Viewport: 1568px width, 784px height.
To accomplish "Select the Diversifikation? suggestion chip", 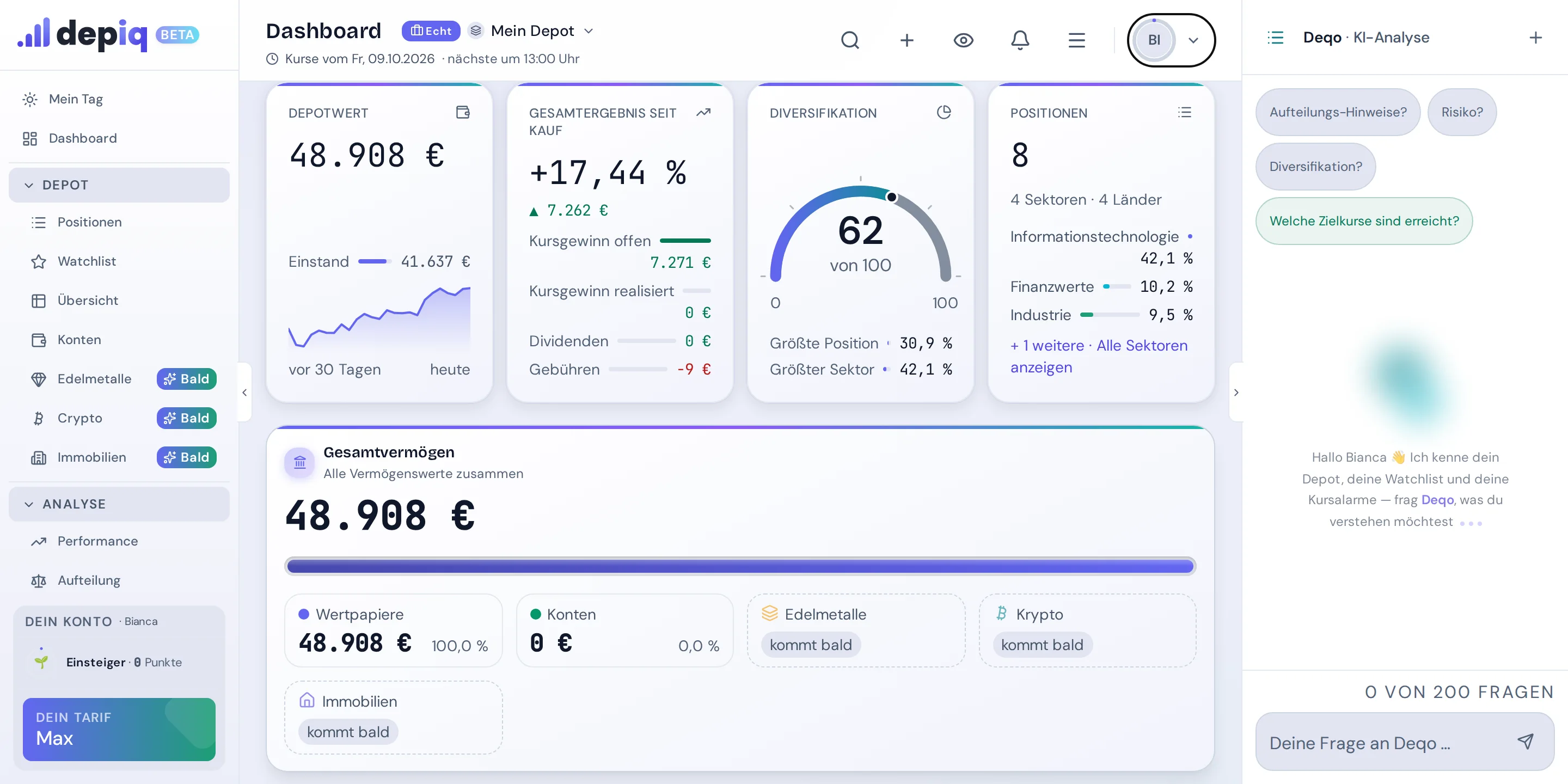I will tap(1315, 166).
